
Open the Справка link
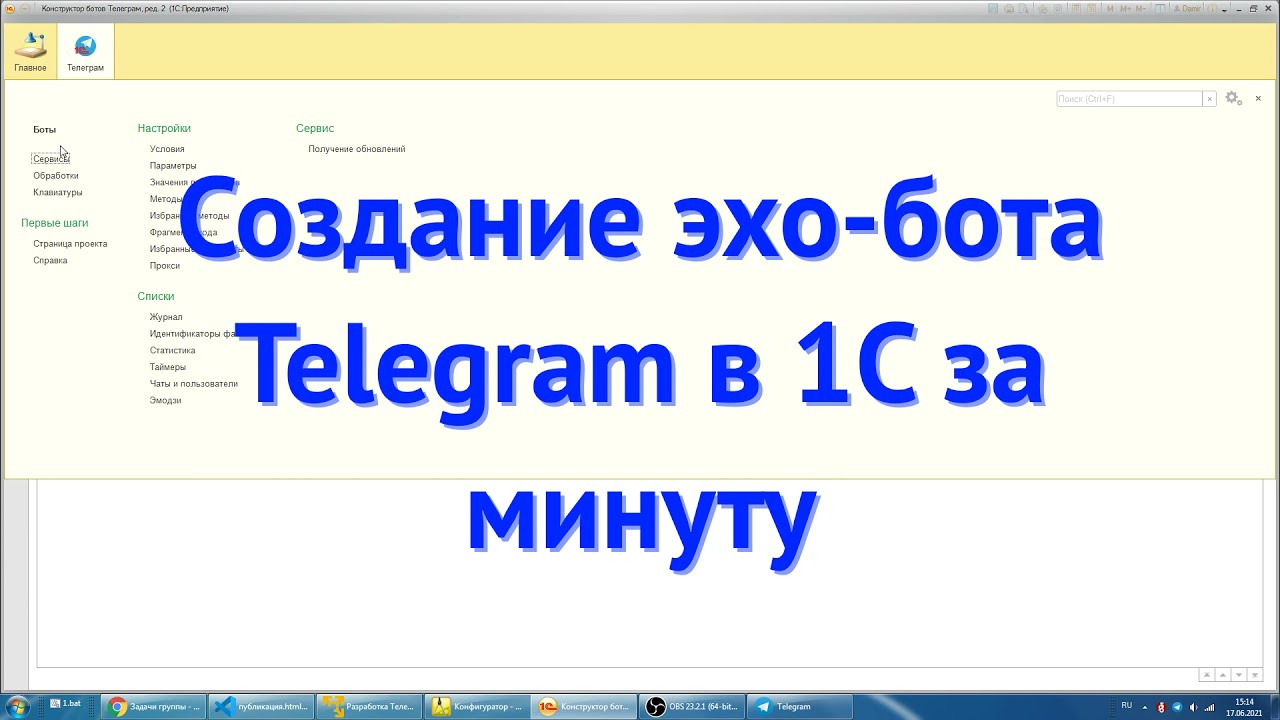[x=50, y=260]
